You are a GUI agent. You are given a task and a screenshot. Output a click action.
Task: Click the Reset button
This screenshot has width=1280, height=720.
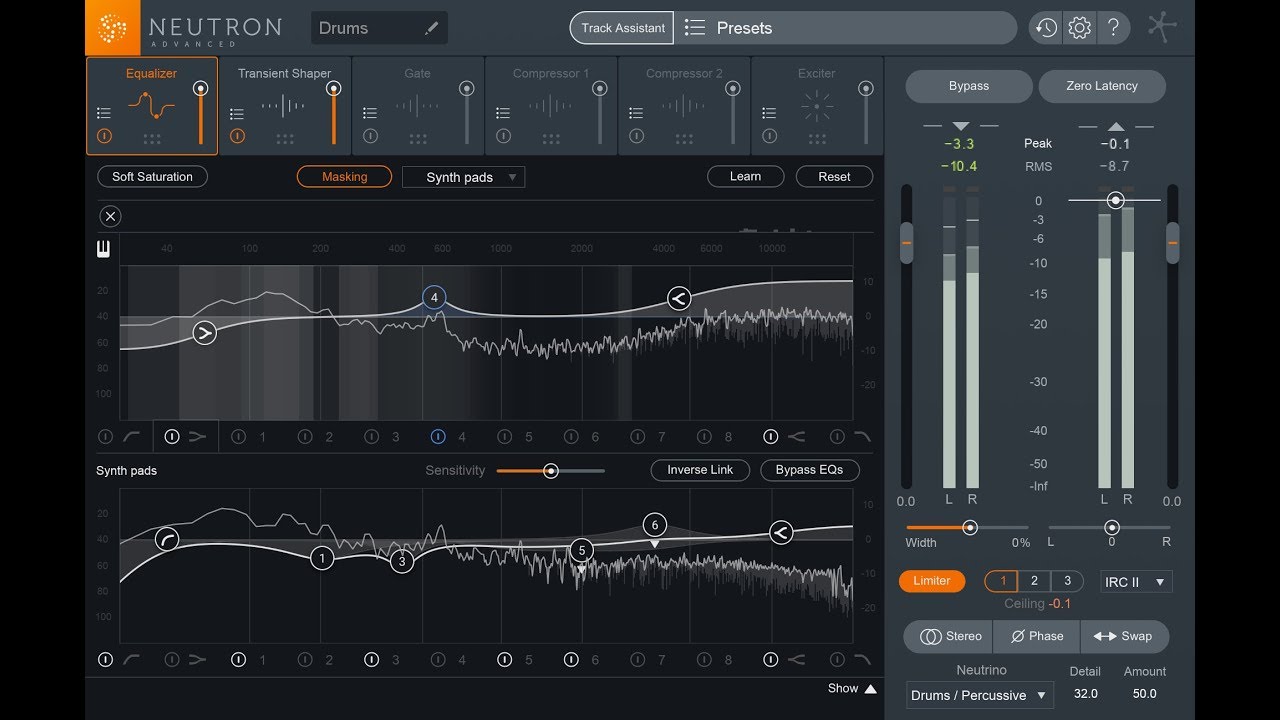click(x=834, y=177)
